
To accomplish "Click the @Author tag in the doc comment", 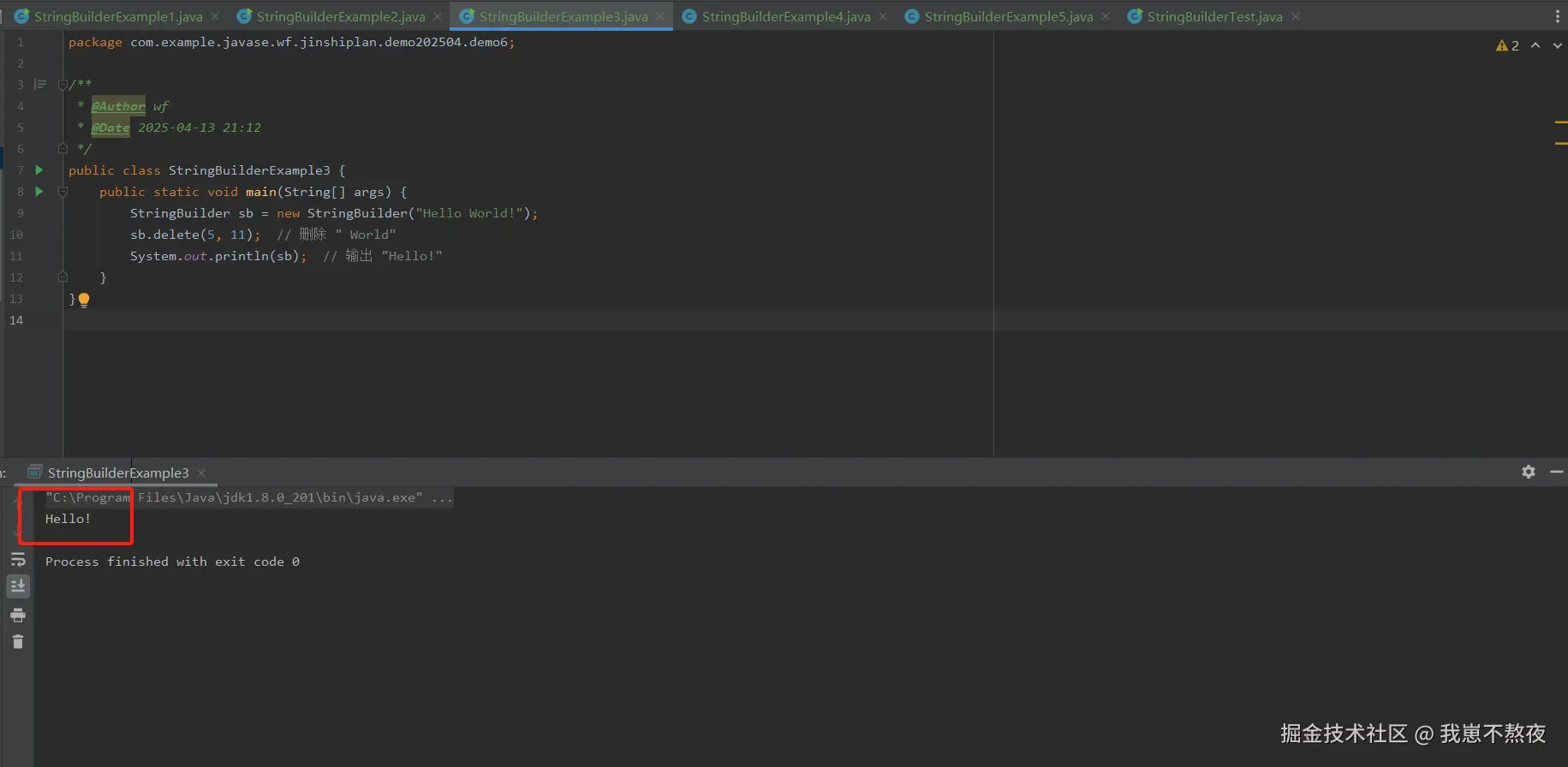I will (118, 106).
